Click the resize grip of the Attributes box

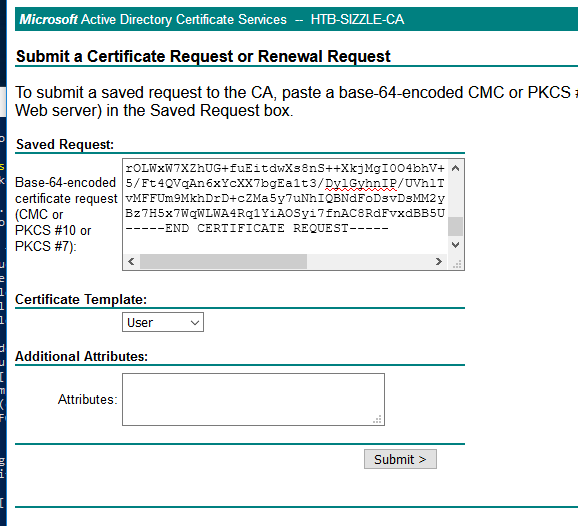377,419
